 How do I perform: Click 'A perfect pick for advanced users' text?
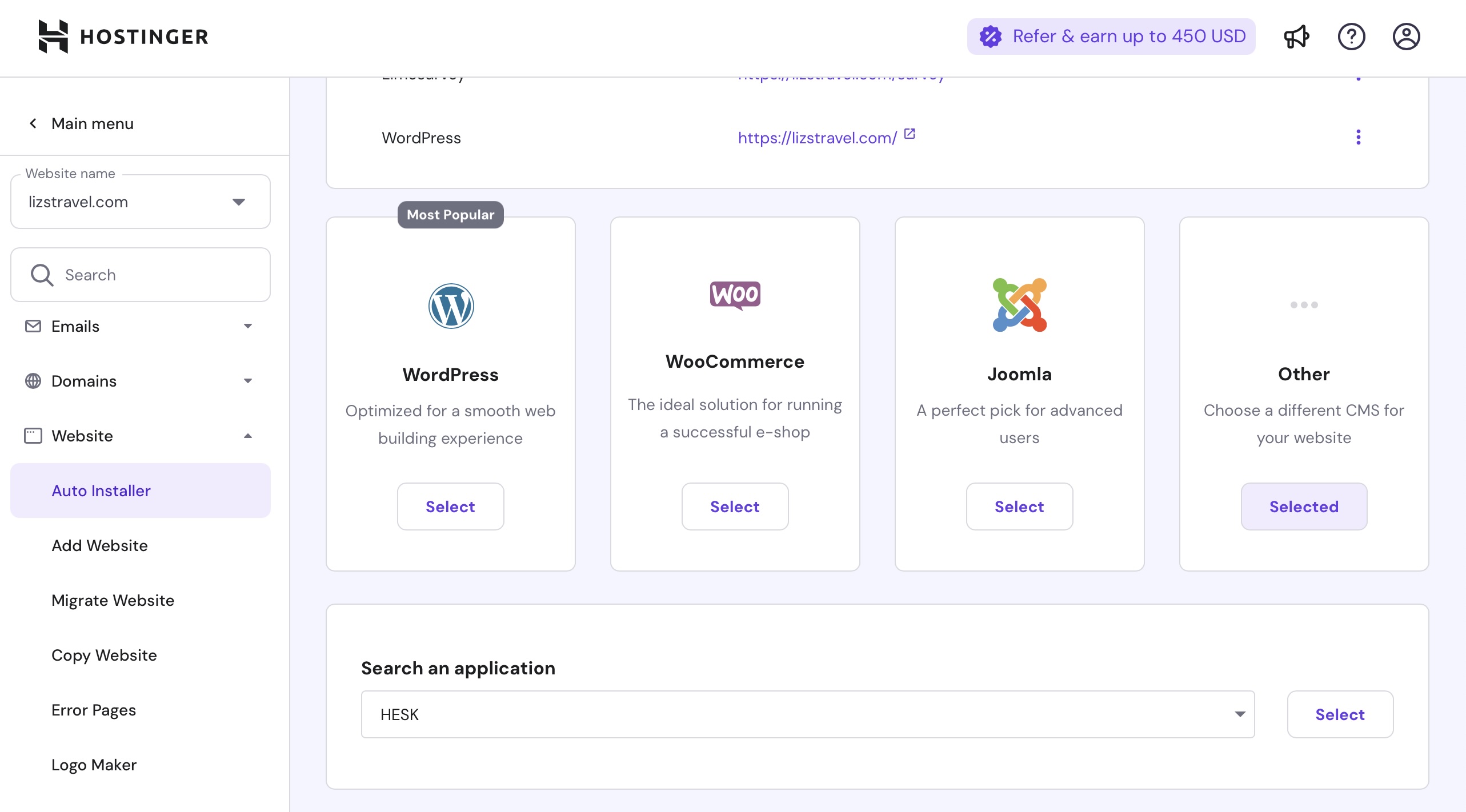tap(1019, 424)
